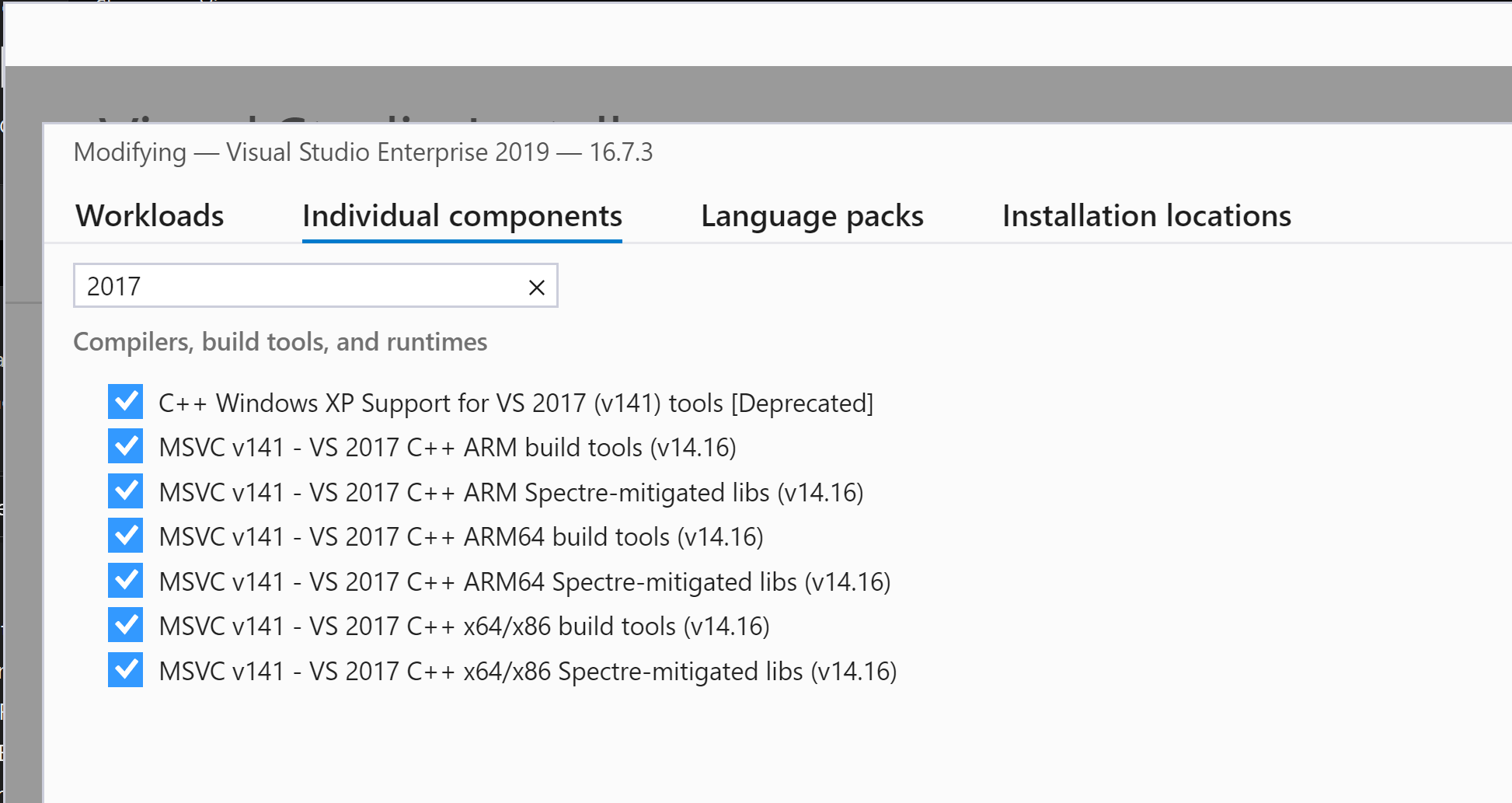Uncheck MSVC v141 ARM64 Spectre-mitigated libs

(x=125, y=581)
